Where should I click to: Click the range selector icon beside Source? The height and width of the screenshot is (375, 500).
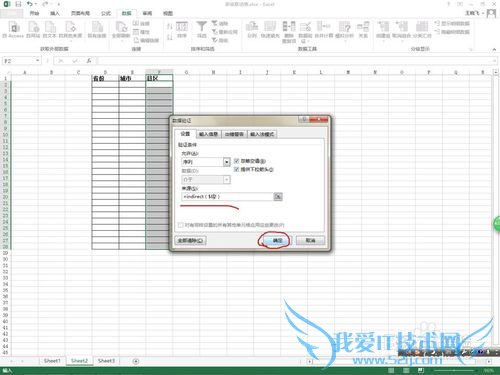click(x=278, y=197)
